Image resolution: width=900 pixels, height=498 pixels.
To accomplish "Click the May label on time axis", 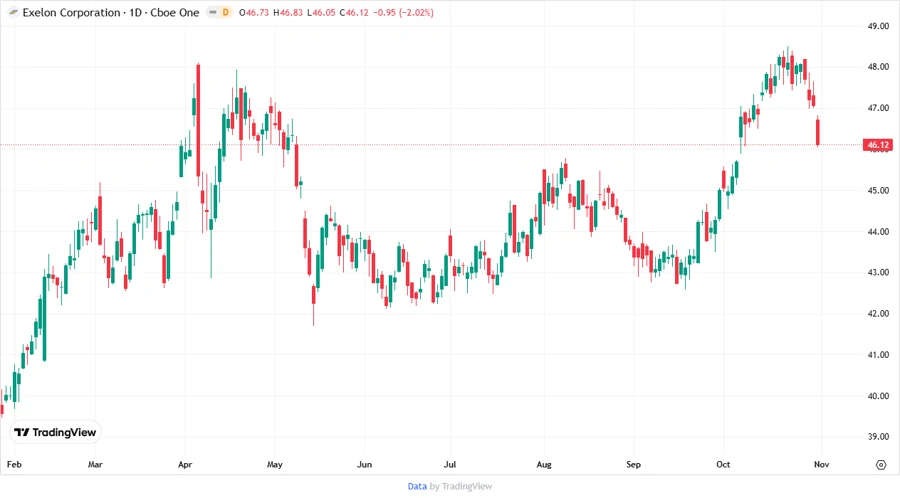I will [x=275, y=464].
